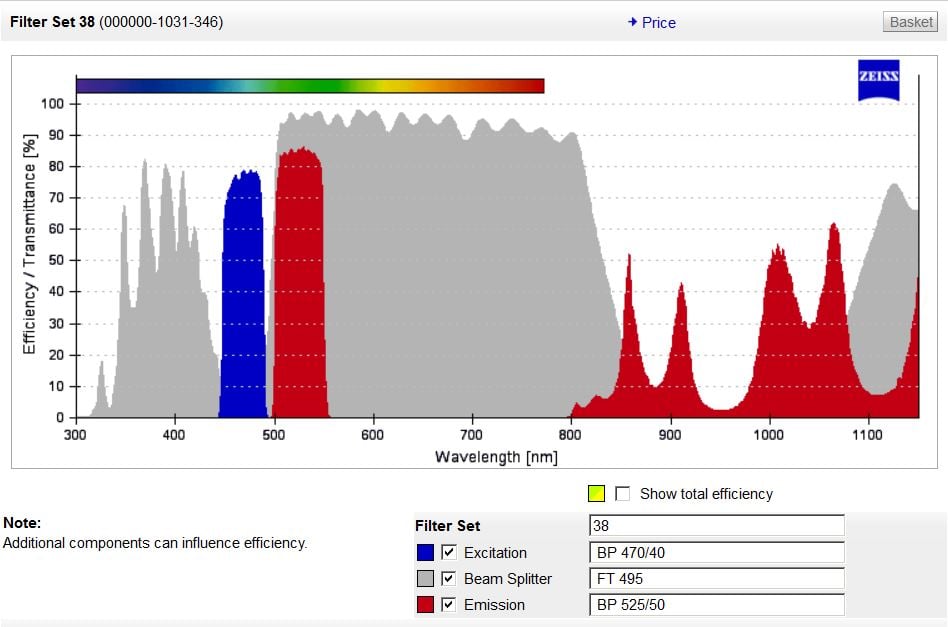Disable the Emission curve checkbox
Screen dimensions: 948x627
point(449,604)
